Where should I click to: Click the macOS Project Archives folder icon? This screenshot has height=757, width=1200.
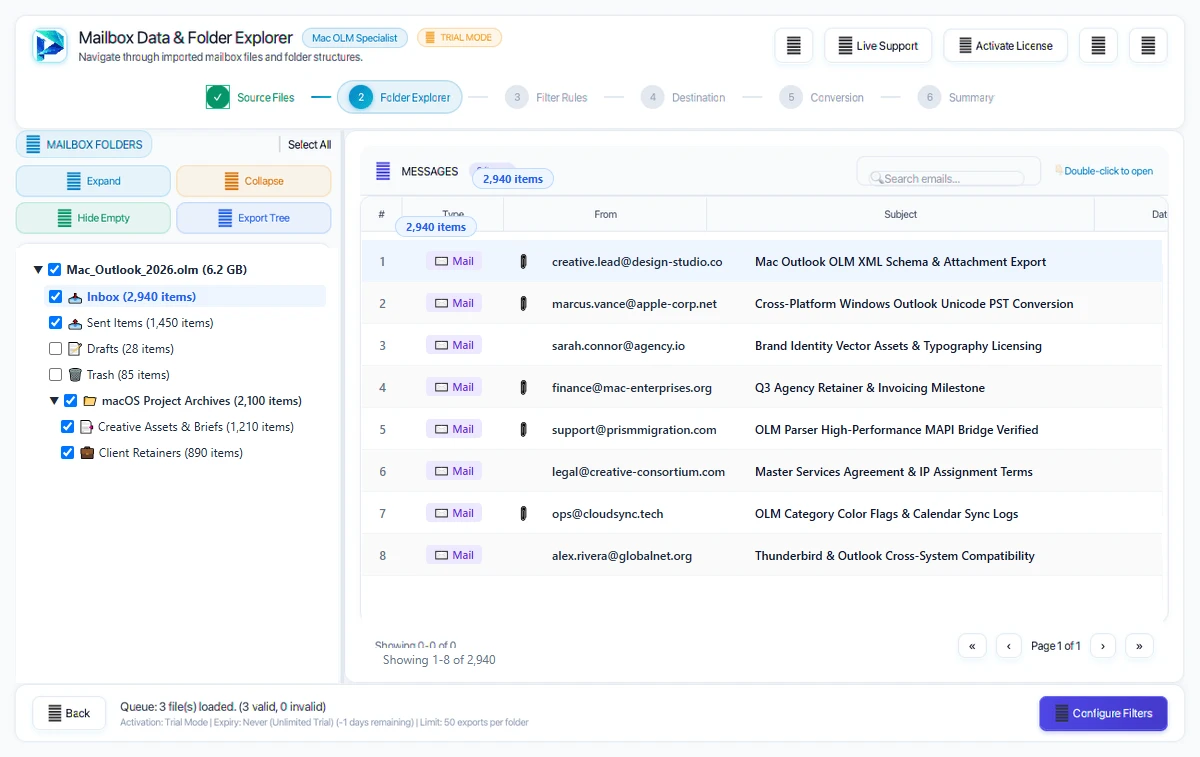coord(90,401)
